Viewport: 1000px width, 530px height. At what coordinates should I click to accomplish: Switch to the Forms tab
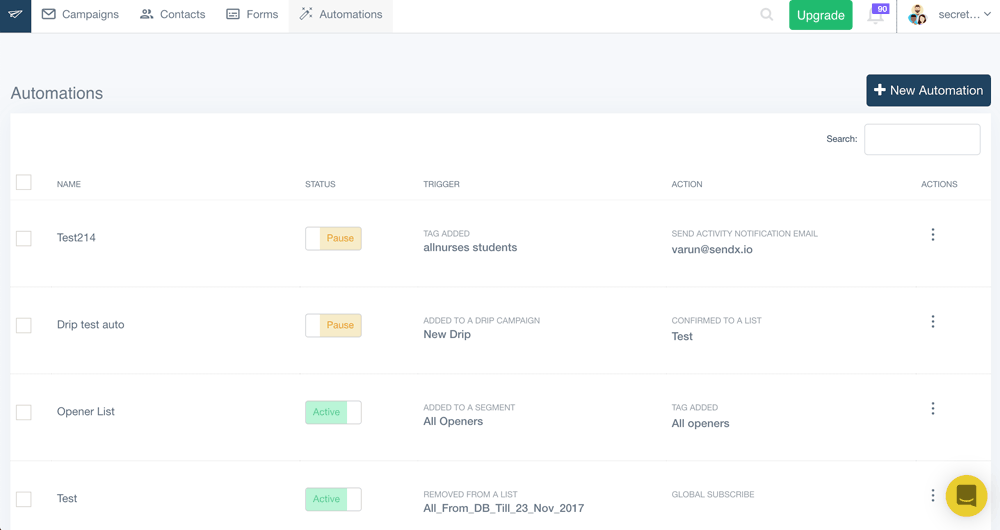252,15
